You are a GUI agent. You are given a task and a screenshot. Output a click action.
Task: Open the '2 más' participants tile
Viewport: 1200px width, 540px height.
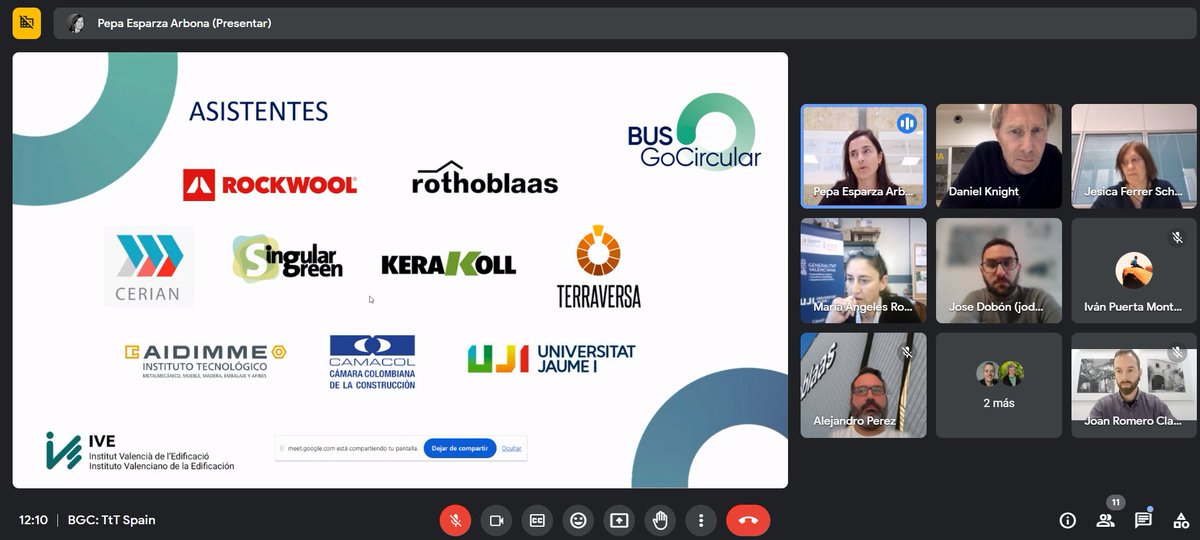click(x=999, y=385)
